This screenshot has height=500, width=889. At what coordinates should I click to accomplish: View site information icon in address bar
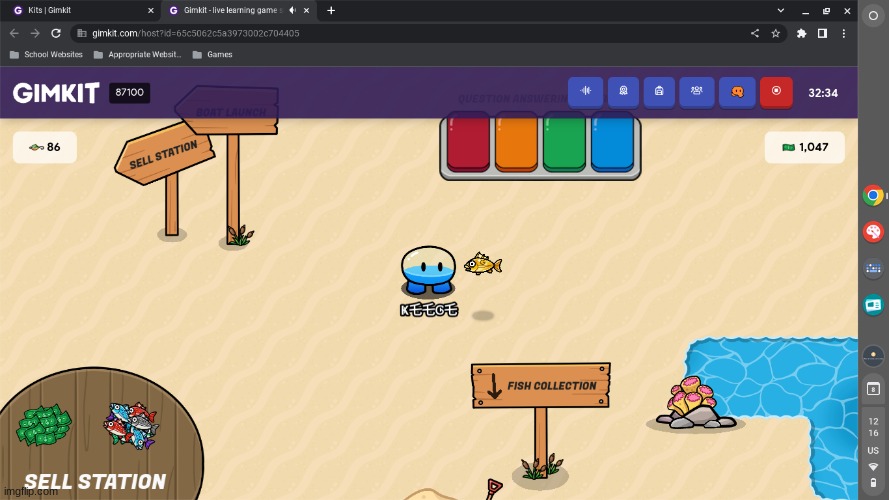point(82,33)
